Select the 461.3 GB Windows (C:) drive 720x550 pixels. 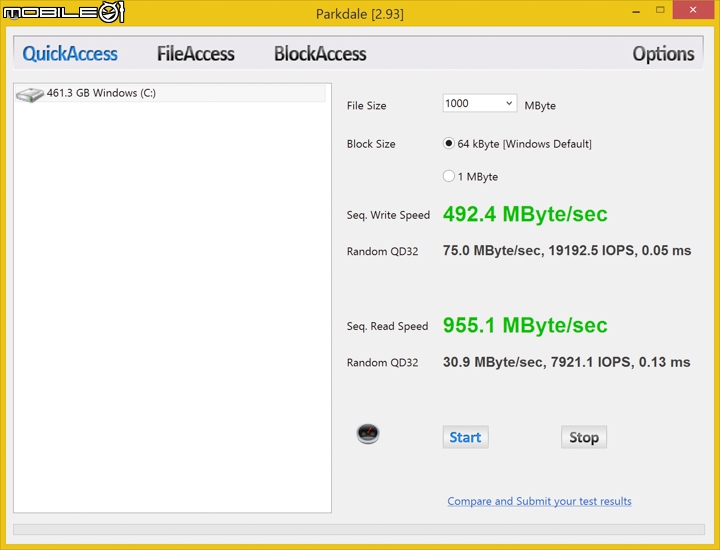coord(170,93)
